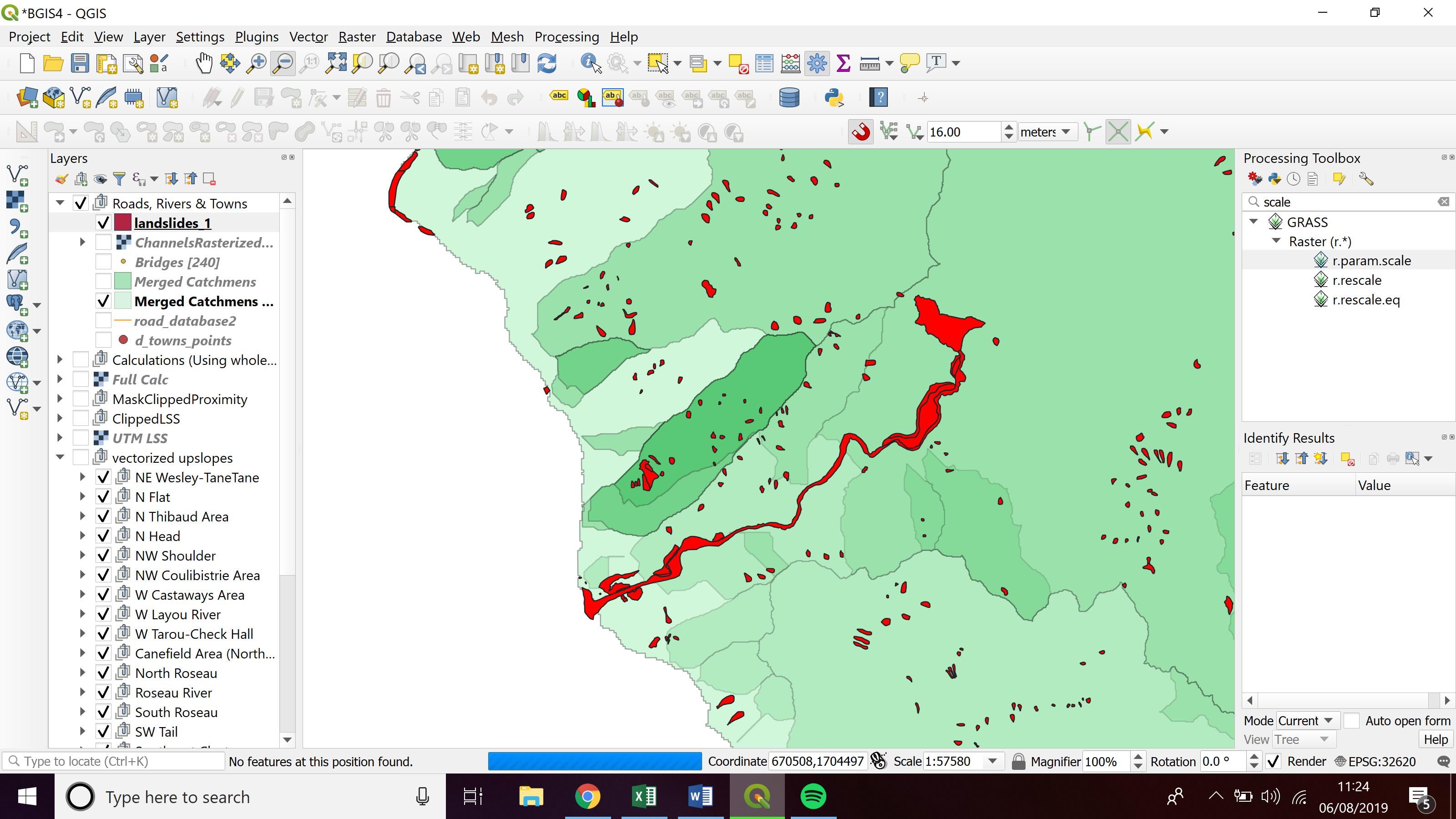Open the DB Manager database icon
The width and height of the screenshot is (1456, 819).
(x=789, y=98)
